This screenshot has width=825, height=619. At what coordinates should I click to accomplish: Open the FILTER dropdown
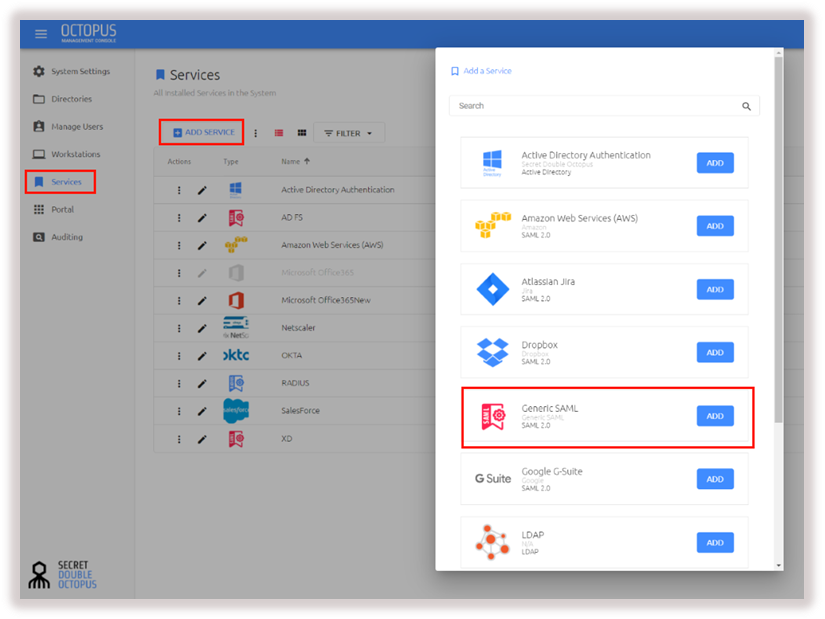(349, 133)
